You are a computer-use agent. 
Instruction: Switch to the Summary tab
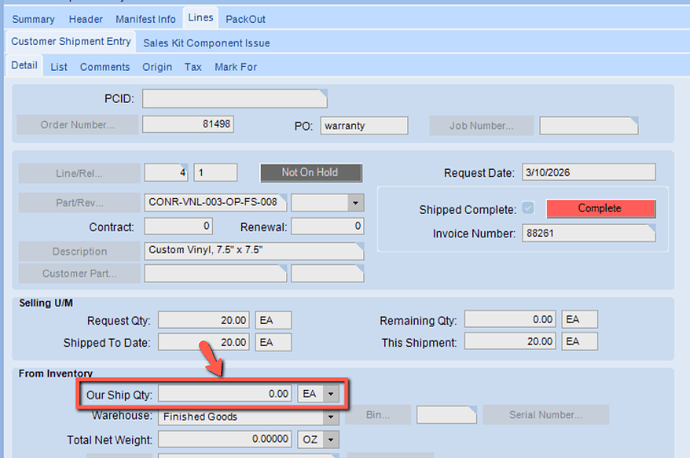coord(33,19)
